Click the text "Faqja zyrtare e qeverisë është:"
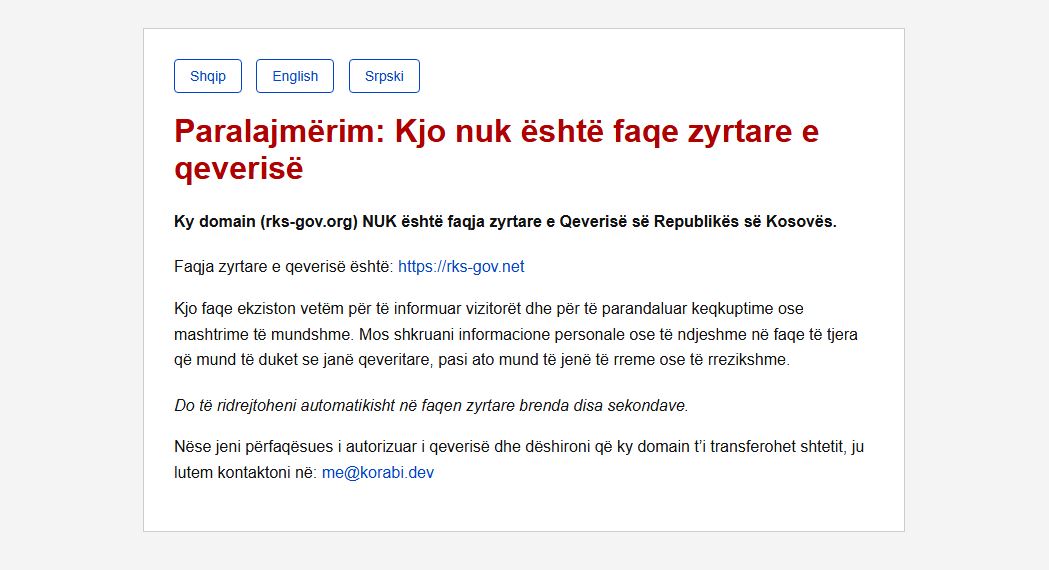1049x570 pixels. click(x=284, y=266)
